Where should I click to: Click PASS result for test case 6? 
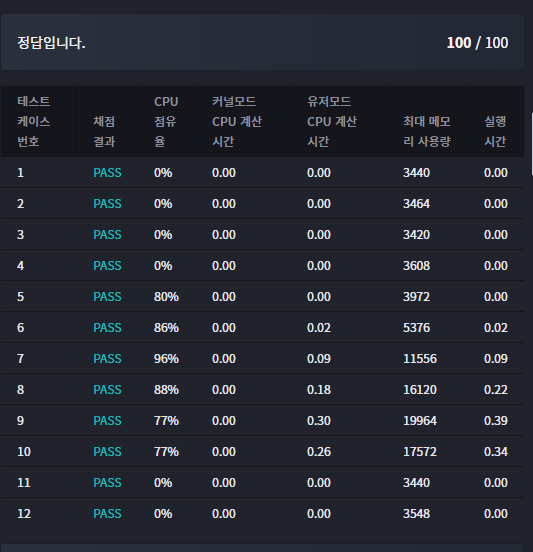107,328
